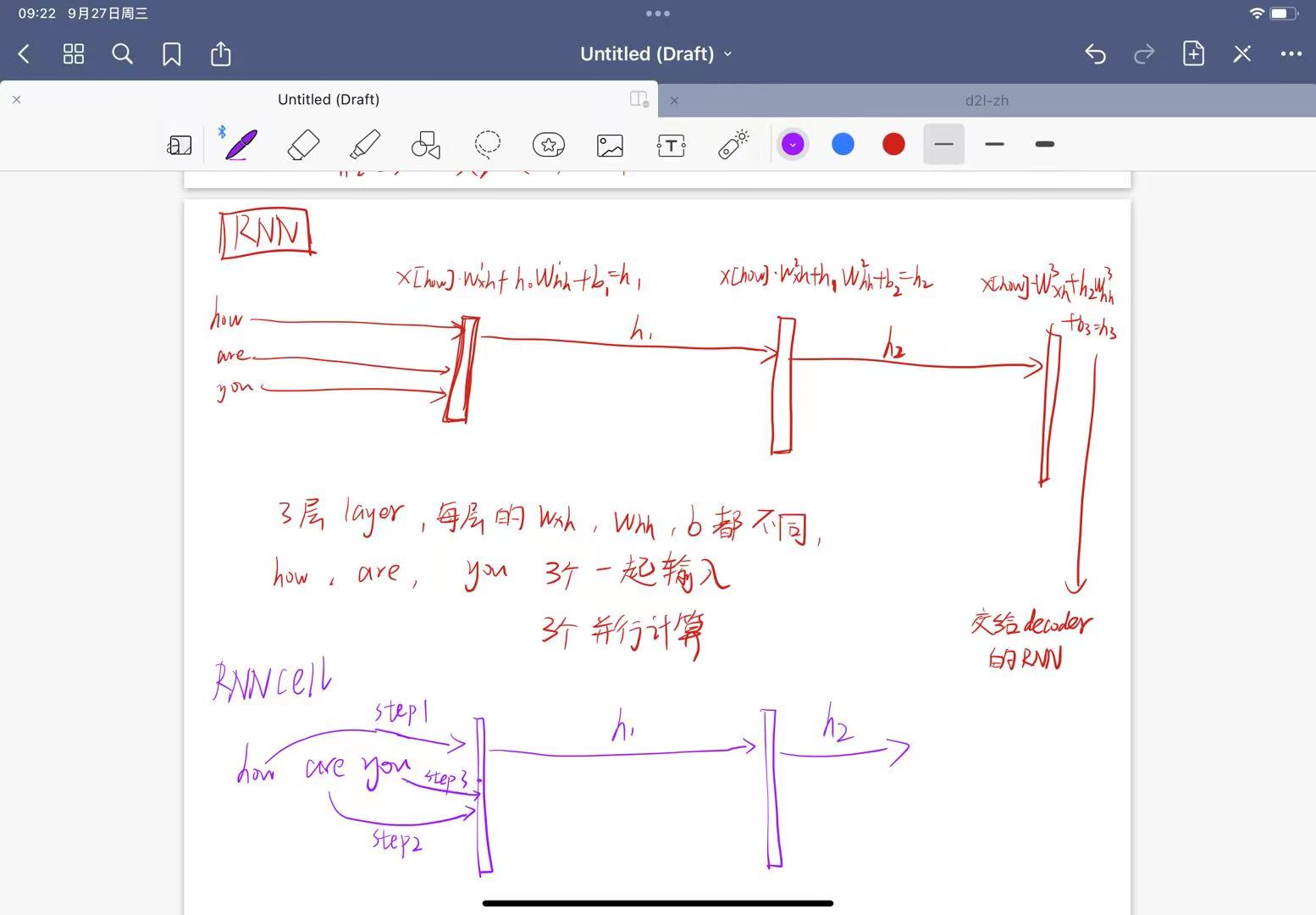This screenshot has width=1316, height=915.
Task: Tap the Untitled (Draft) document tab
Action: tap(329, 100)
